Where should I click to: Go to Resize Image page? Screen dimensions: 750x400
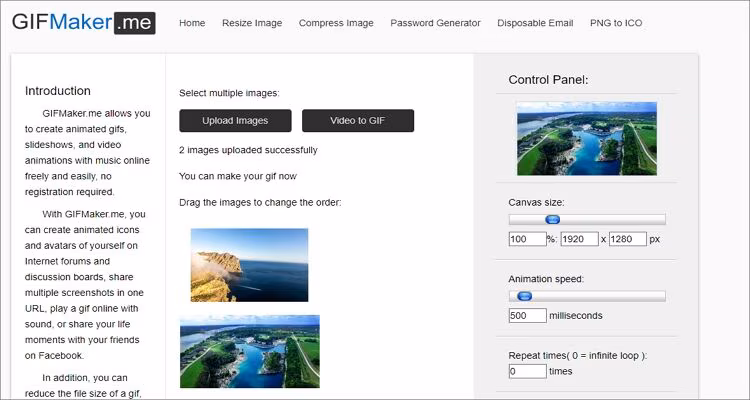click(252, 23)
